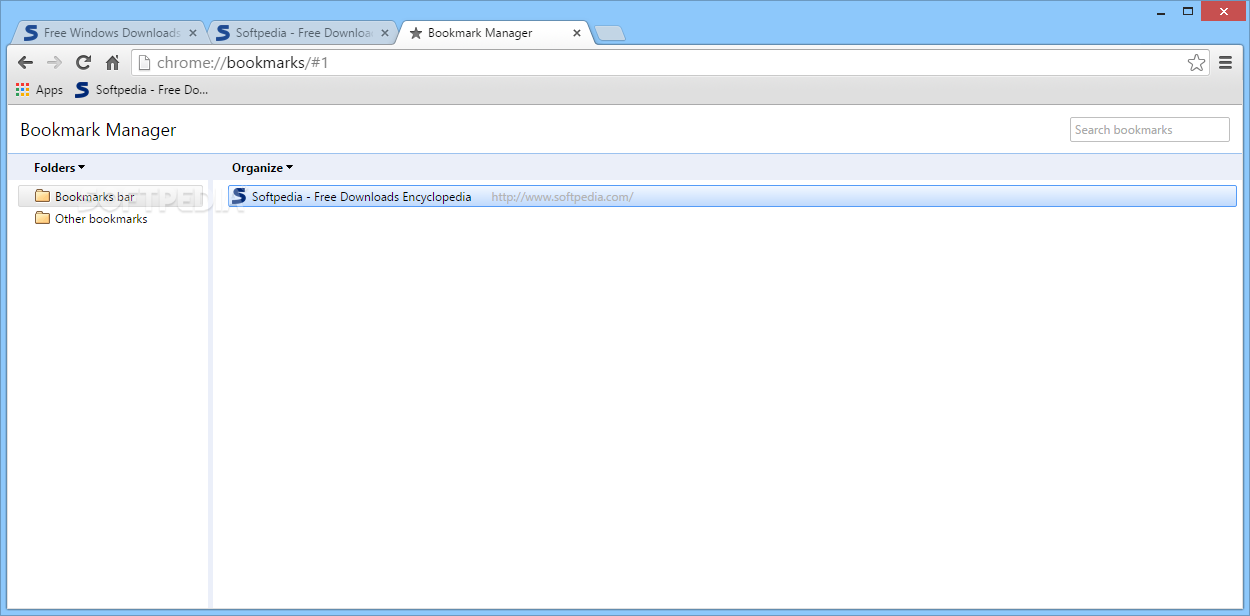This screenshot has height=616, width=1250.
Task: Click the http://www.softpedia.com/ URL text
Action: pos(562,197)
